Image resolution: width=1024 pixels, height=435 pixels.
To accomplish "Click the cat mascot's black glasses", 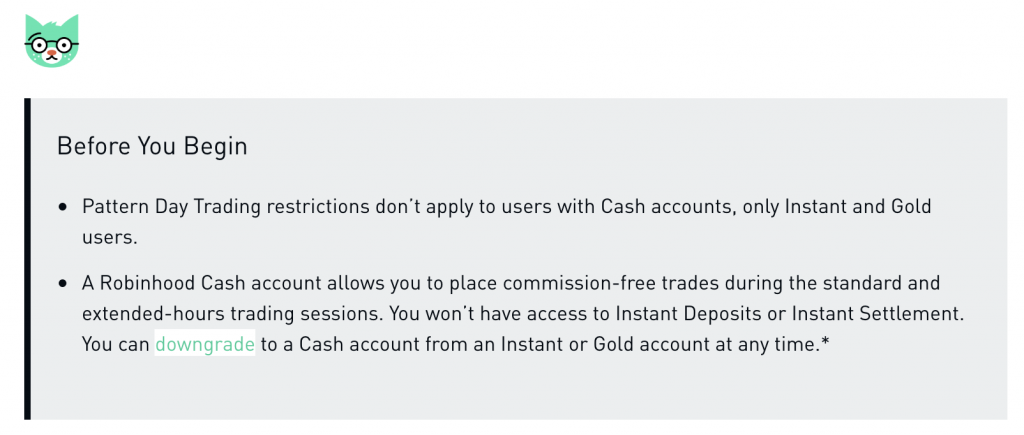I will point(52,45).
